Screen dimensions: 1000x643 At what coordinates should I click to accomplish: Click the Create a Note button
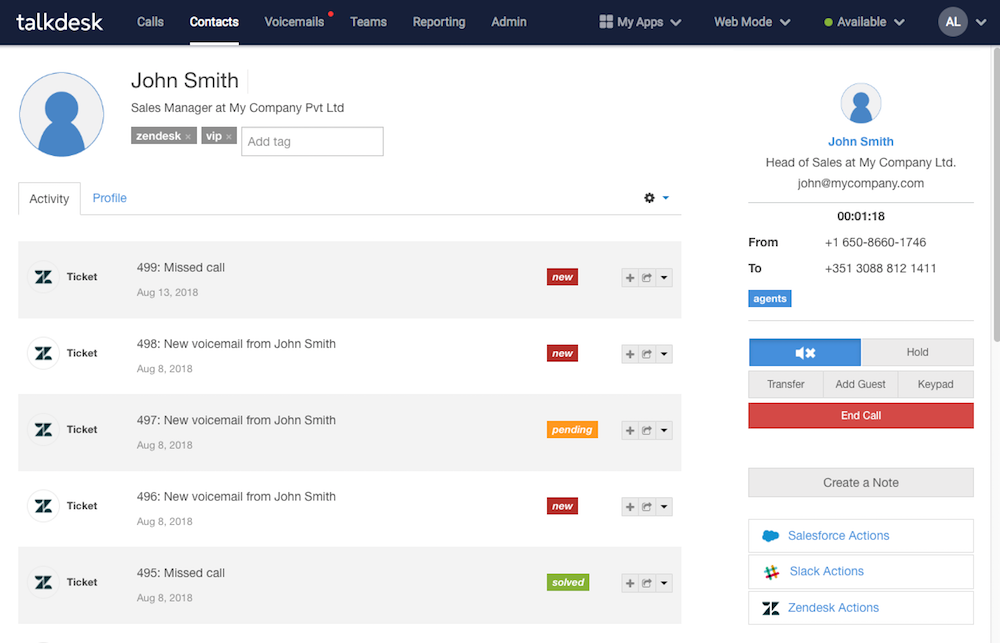click(860, 482)
